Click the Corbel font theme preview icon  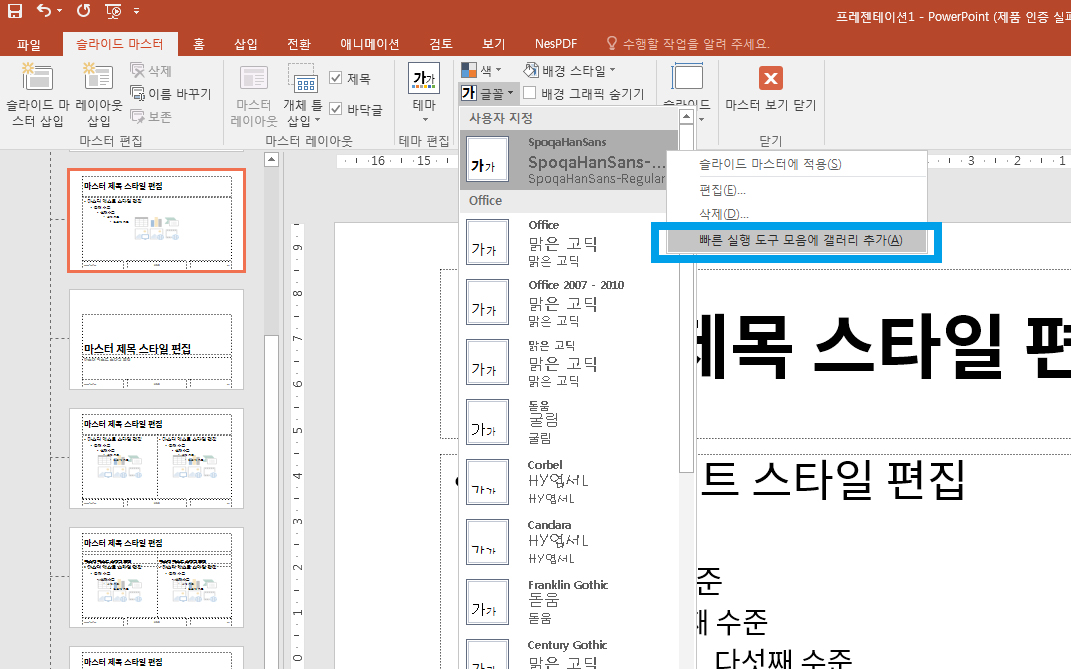pos(488,482)
